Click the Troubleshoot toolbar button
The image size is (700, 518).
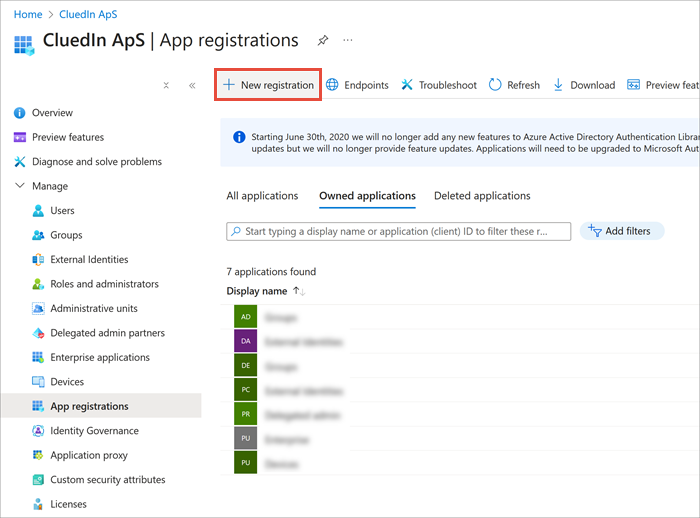point(439,85)
